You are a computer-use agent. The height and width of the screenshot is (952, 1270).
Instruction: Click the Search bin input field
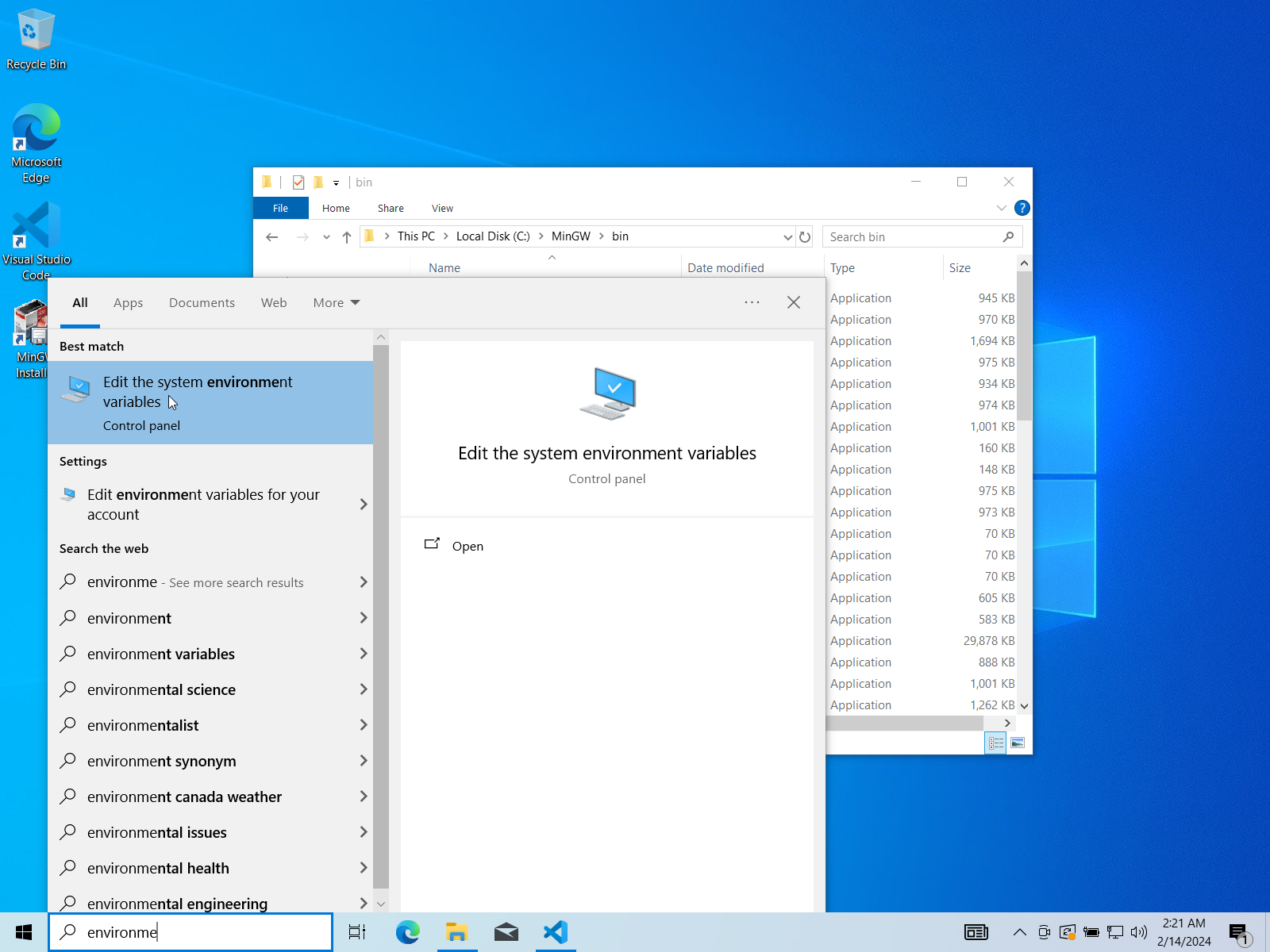point(913,237)
